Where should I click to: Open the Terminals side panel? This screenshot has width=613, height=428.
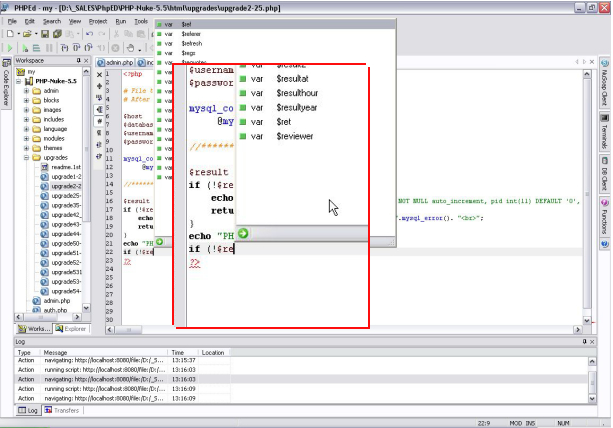point(604,132)
